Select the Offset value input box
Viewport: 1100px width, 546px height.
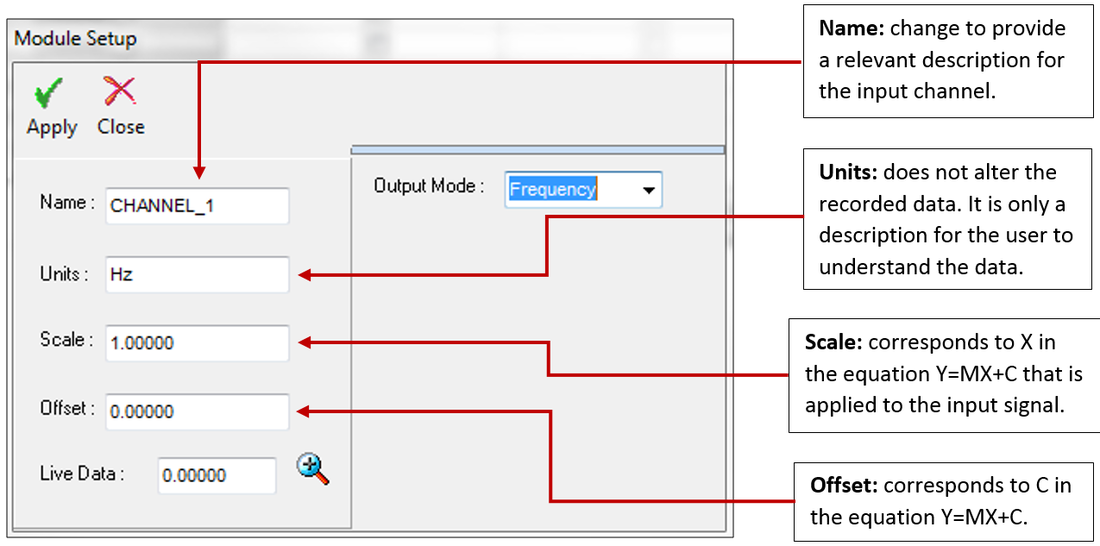pos(197,411)
